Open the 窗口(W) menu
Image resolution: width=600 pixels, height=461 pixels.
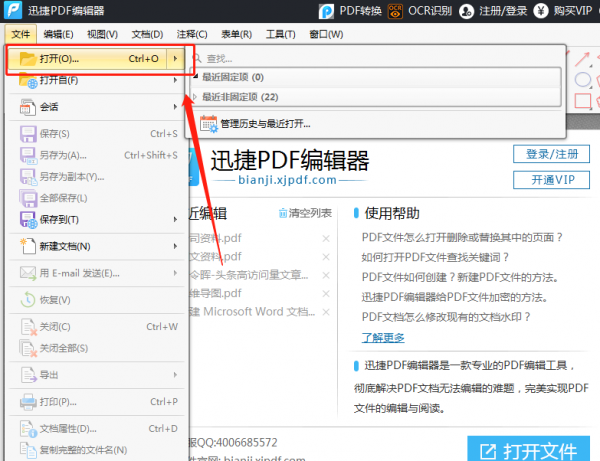326,34
